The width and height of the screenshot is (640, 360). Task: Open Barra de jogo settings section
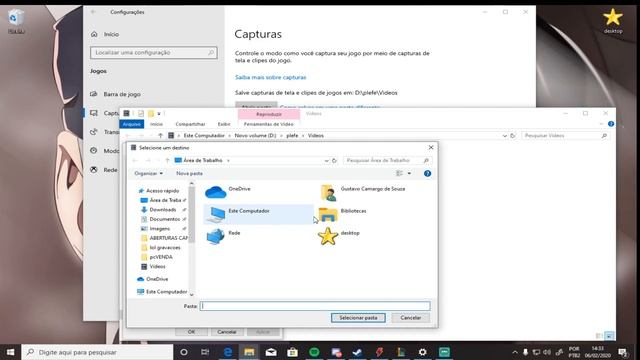122,94
